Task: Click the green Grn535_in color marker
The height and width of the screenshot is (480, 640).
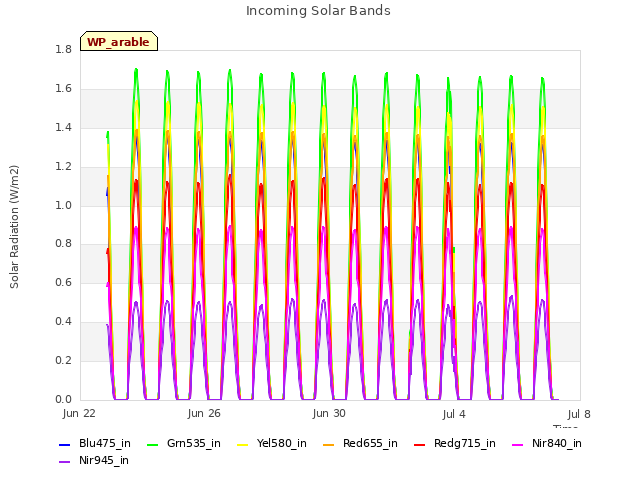Action: point(152,444)
